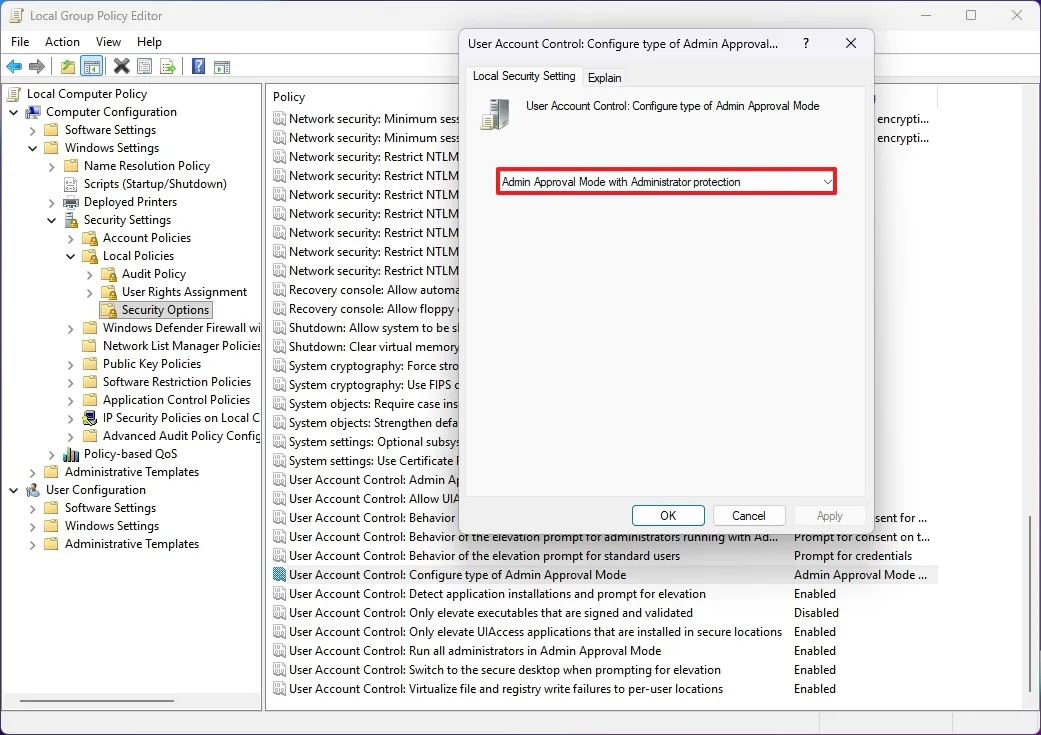1041x735 pixels.
Task: Click the Cancel button in the dialog
Action: click(x=749, y=515)
